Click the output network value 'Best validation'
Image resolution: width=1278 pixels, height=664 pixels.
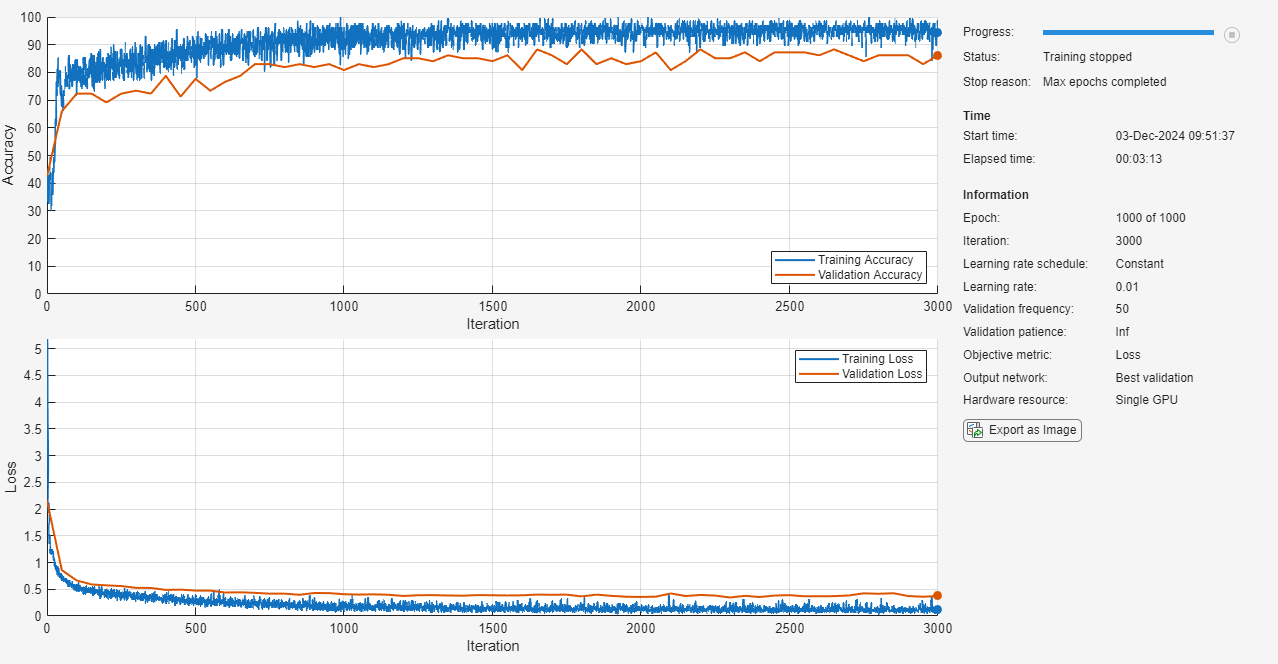(x=1154, y=378)
